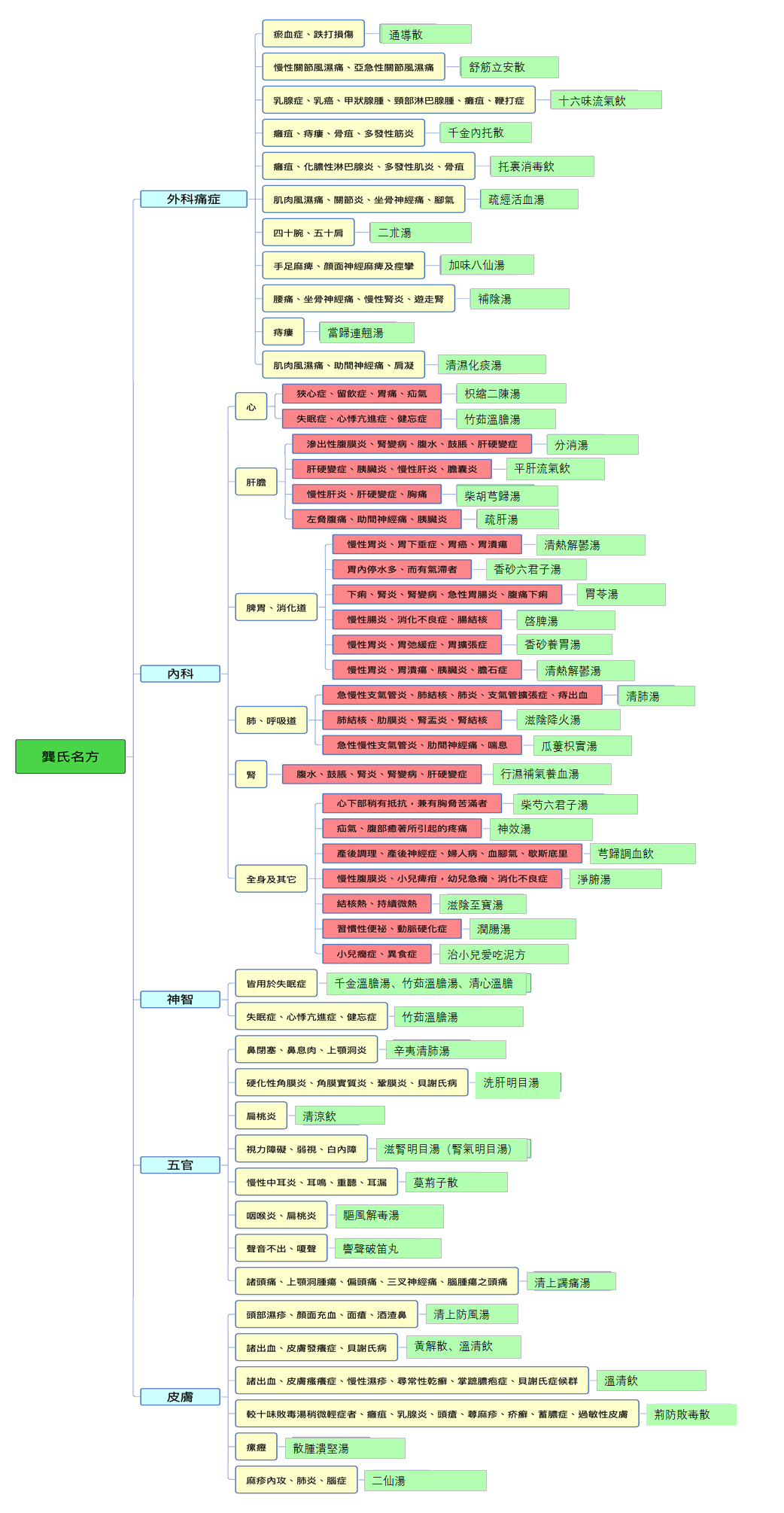This screenshot has width=784, height=1513.
Task: Click the 外科痛症 branch node
Action: [193, 199]
